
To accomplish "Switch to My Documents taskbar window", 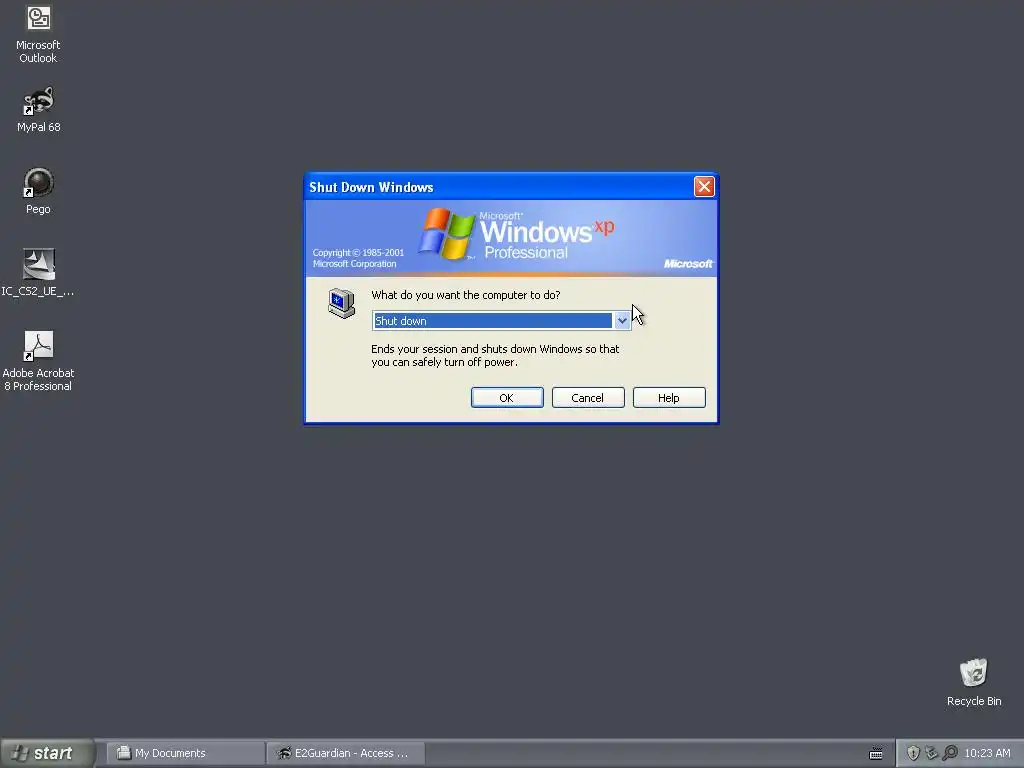I will [x=185, y=753].
